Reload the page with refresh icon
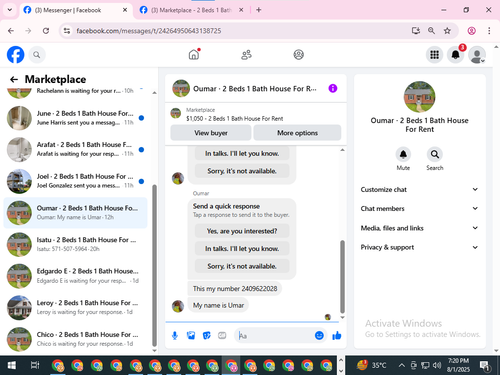This screenshot has width=500, height=375. pos(46,31)
